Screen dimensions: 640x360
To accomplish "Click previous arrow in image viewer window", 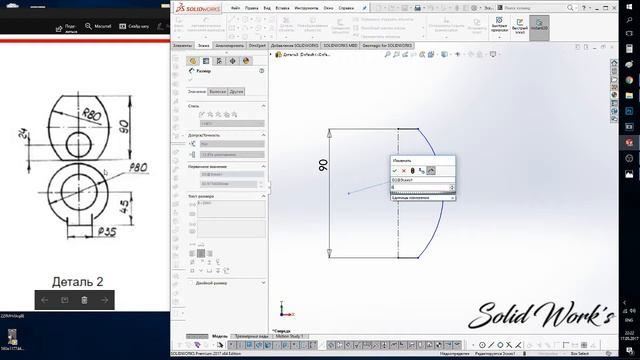I will 45,300.
